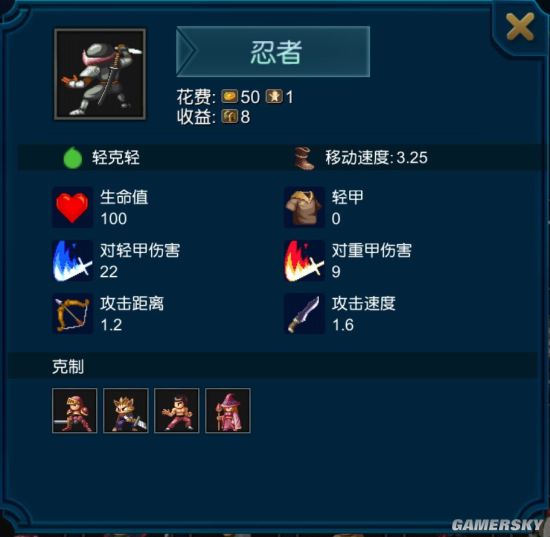The height and width of the screenshot is (537, 550).
Task: Select the red armored swordsman counter unit
Action: click(74, 410)
